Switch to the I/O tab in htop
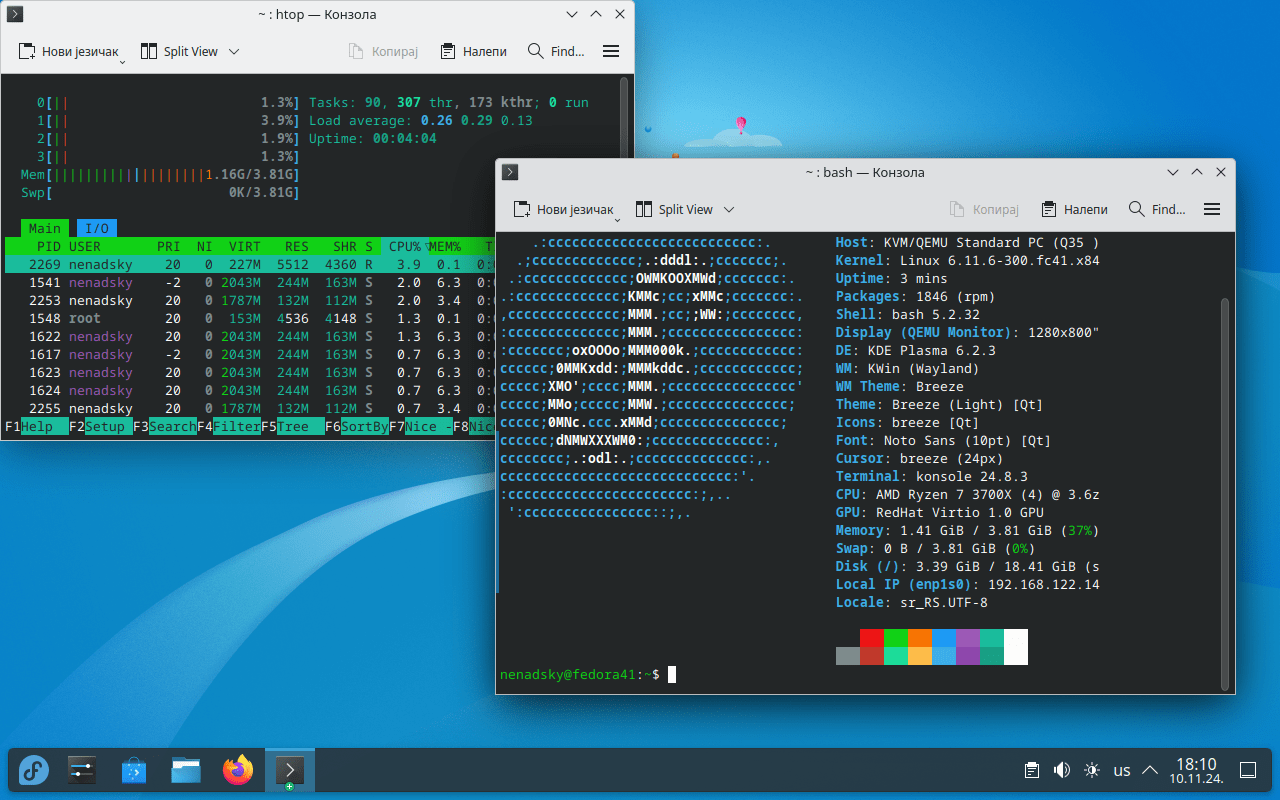The height and width of the screenshot is (800, 1280). tap(96, 229)
